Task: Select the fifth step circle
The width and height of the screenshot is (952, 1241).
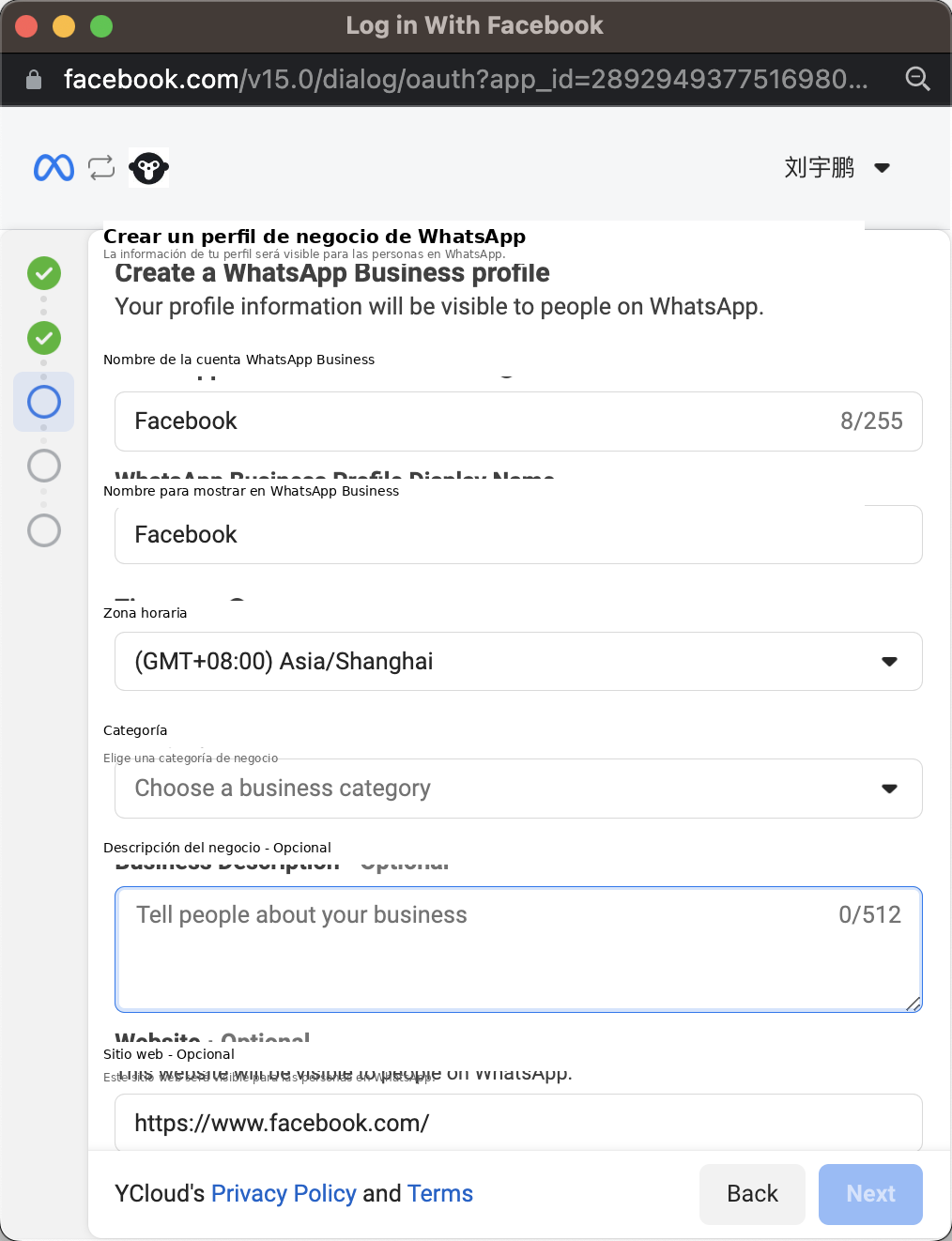Action: (x=44, y=530)
